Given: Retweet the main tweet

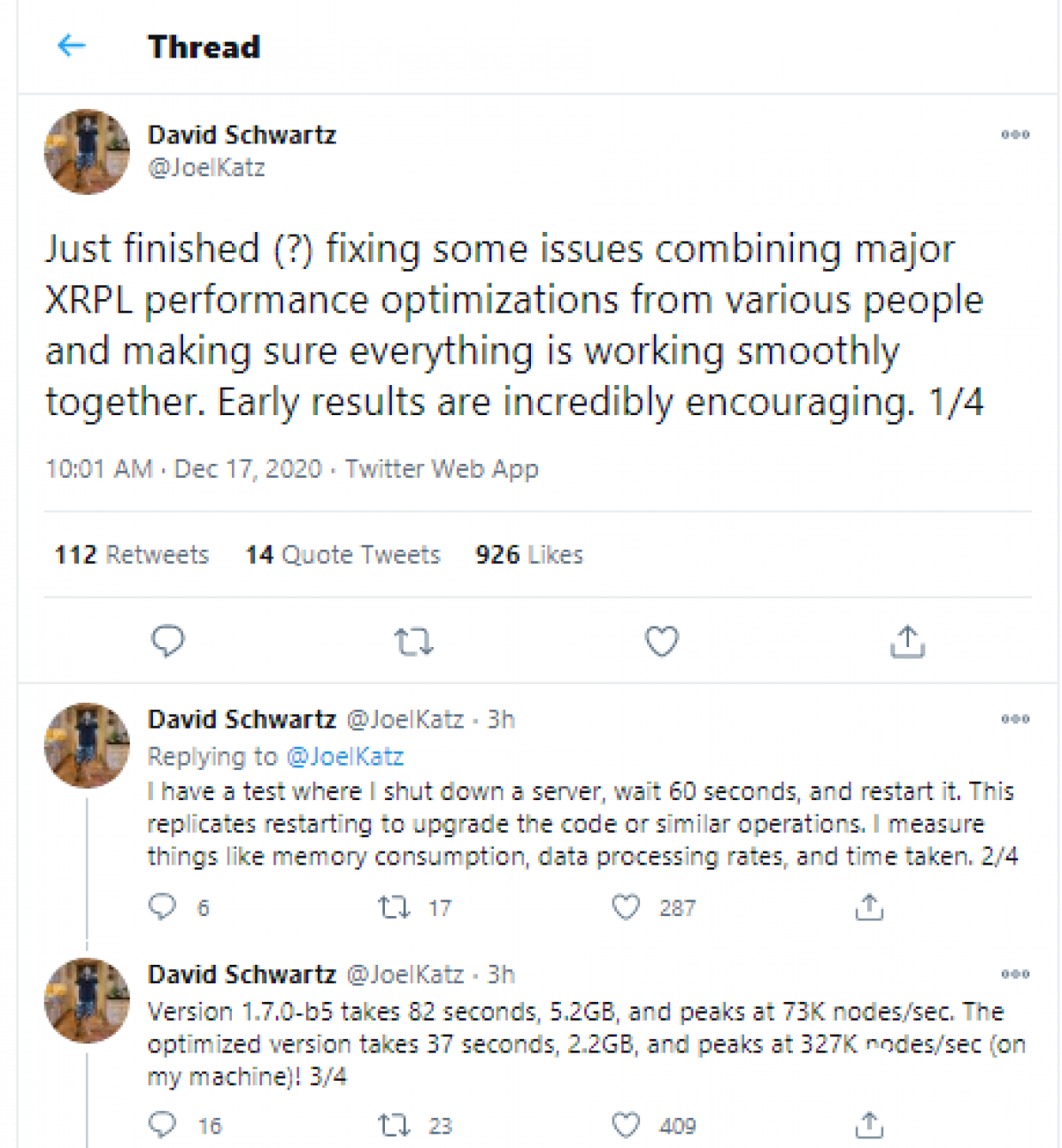Looking at the screenshot, I should 414,641.
